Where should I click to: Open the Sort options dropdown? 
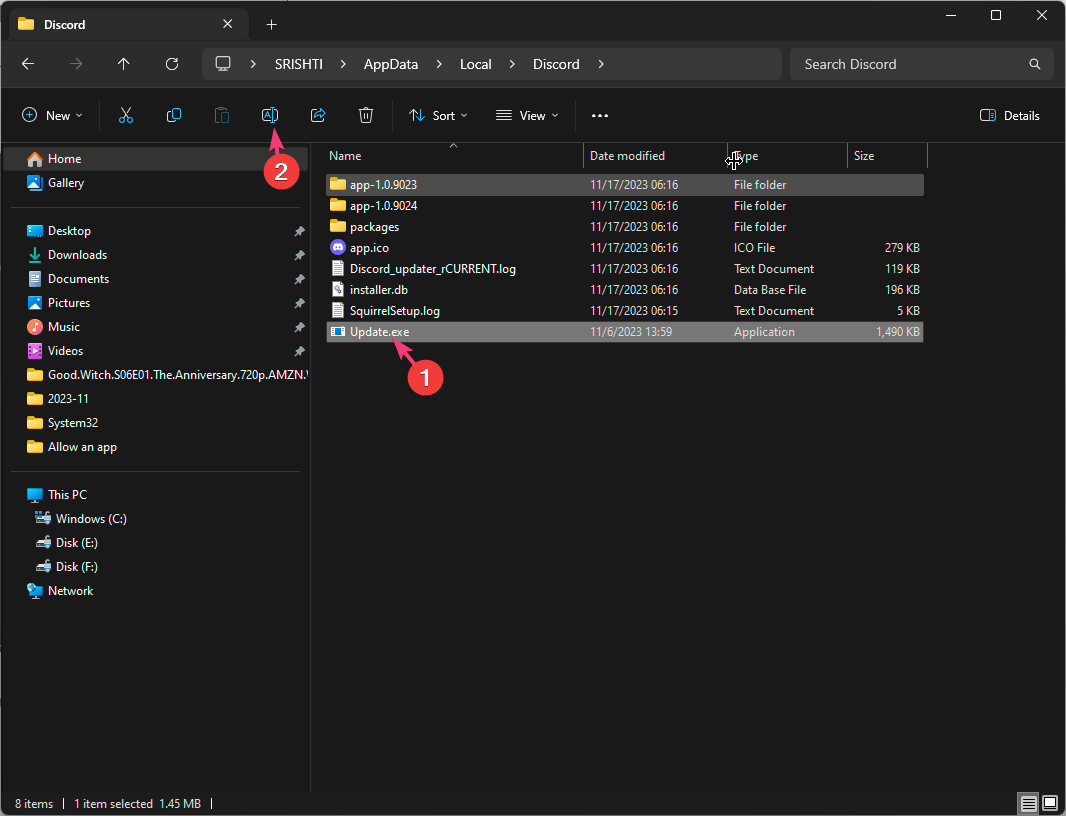click(438, 115)
